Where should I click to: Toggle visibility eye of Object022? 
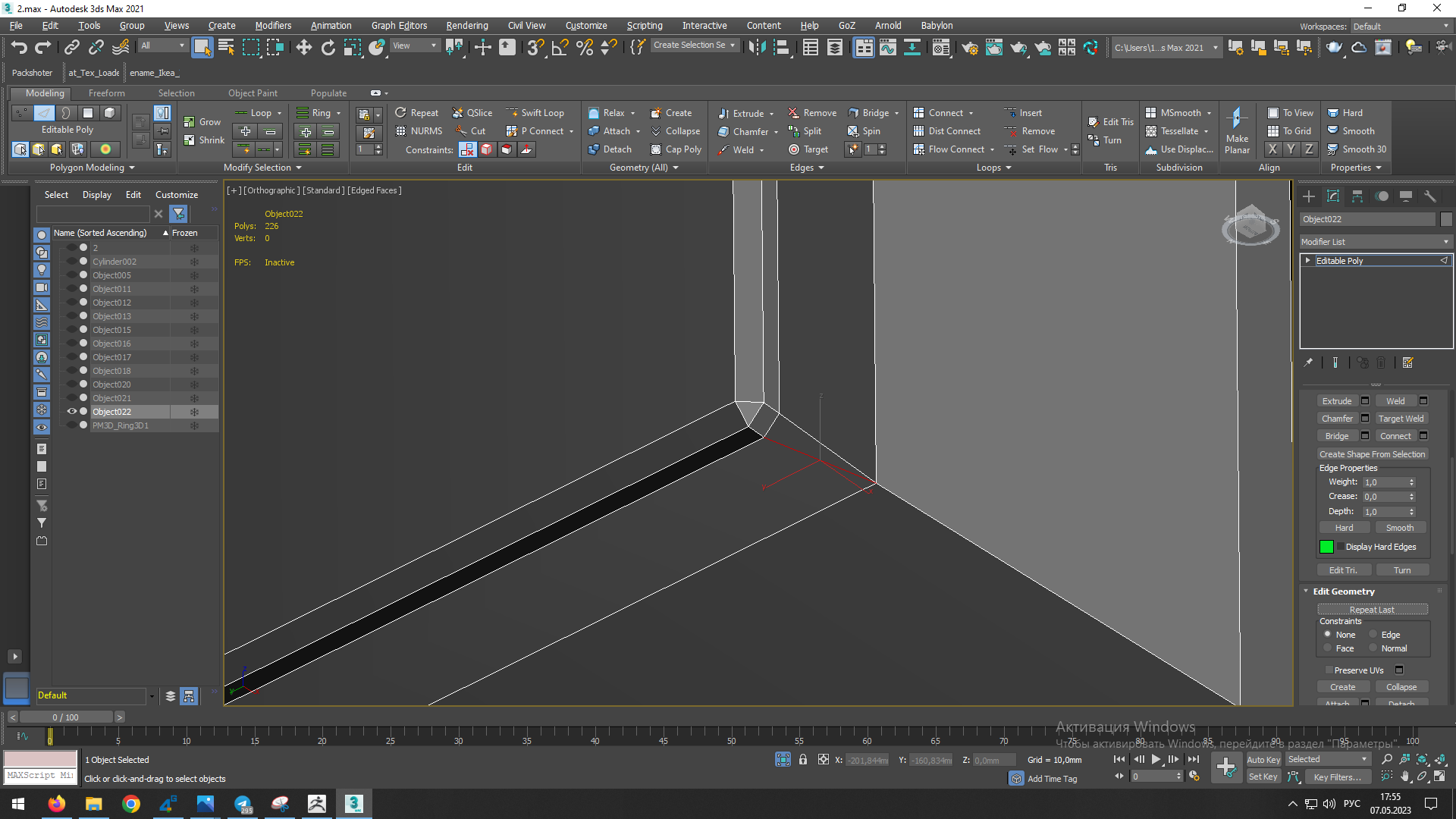pos(72,412)
